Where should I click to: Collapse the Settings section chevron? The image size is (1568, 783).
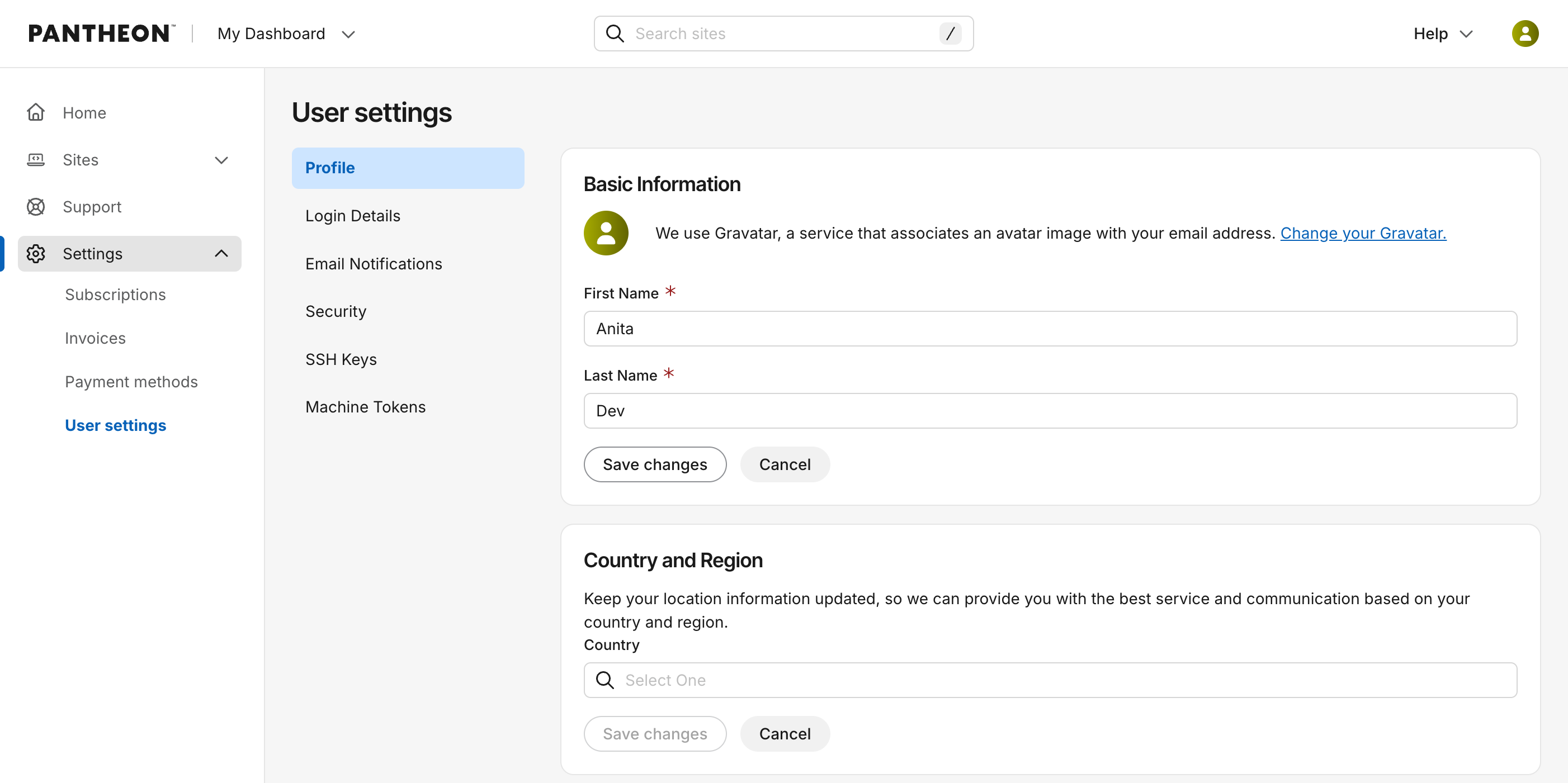[221, 254]
